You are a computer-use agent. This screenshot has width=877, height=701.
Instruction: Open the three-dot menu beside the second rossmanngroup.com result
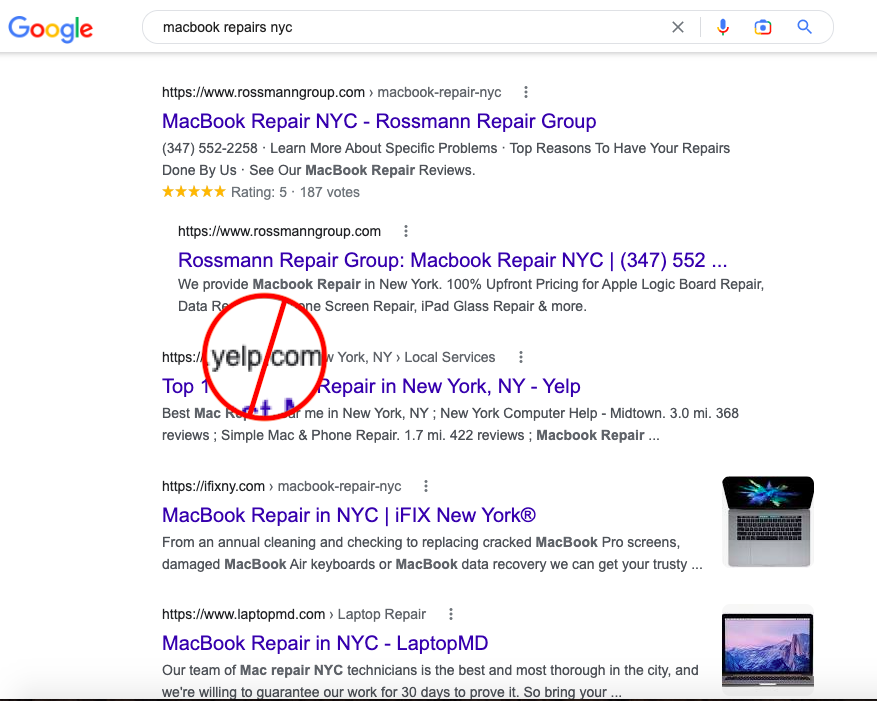pos(406,231)
